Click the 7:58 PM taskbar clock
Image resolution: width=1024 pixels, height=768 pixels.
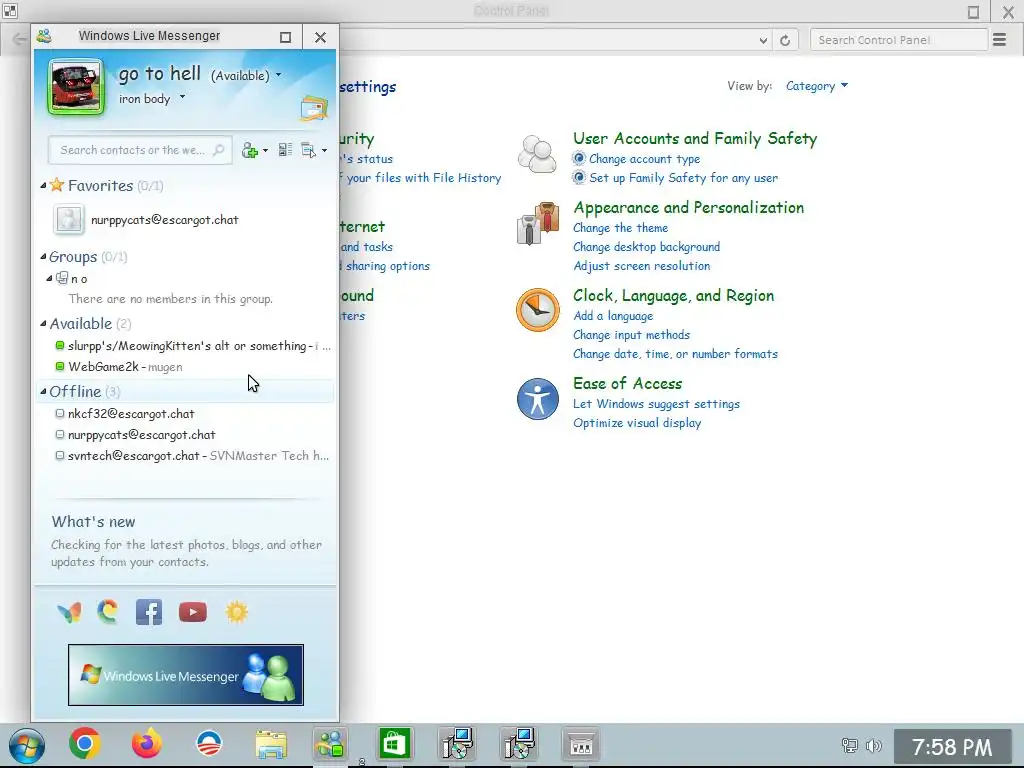(952, 746)
